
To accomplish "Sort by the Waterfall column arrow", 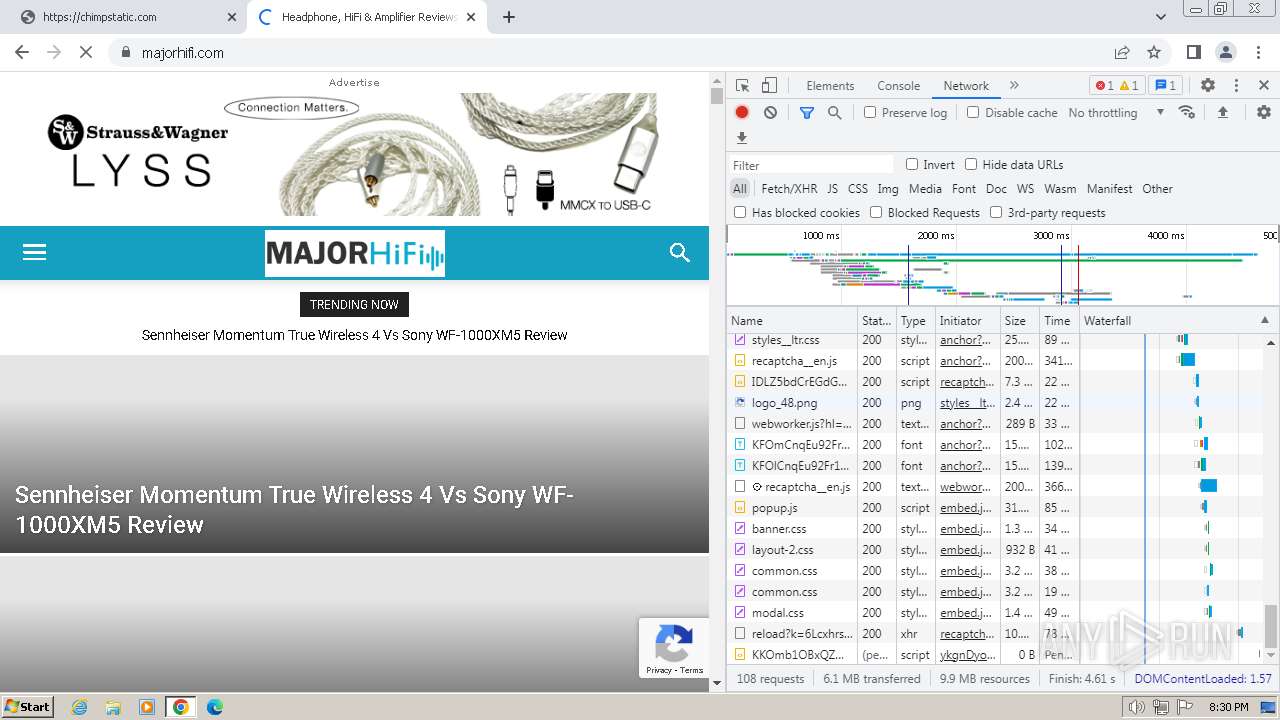I will 1264,321.
